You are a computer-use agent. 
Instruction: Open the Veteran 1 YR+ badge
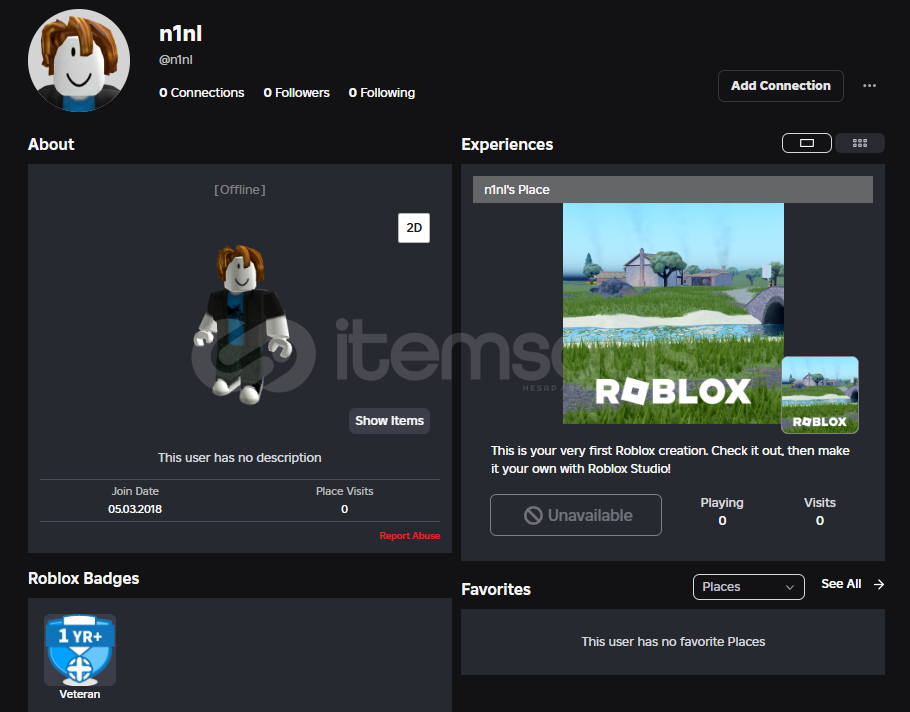(80, 650)
